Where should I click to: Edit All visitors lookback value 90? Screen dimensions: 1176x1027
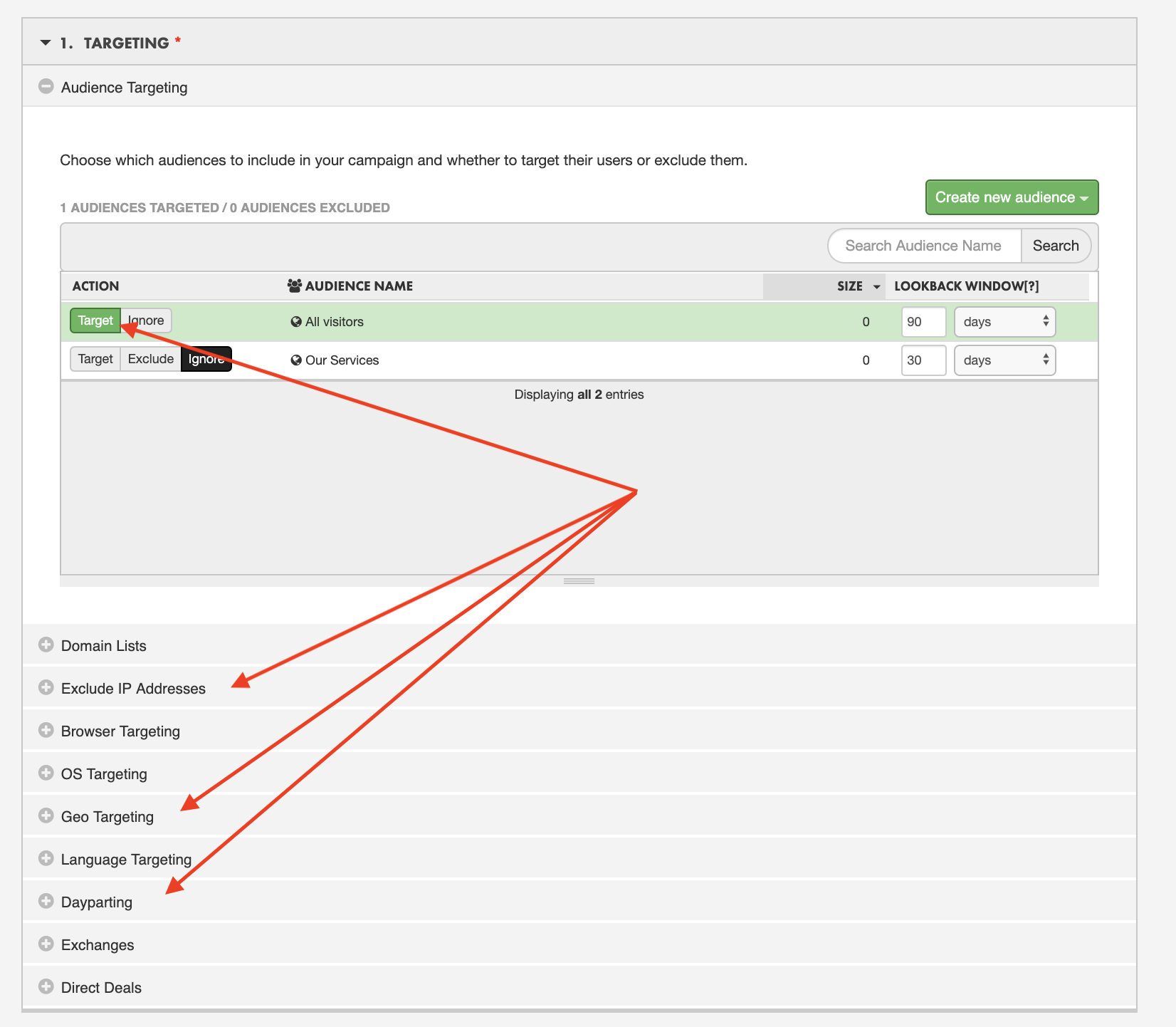coord(923,322)
